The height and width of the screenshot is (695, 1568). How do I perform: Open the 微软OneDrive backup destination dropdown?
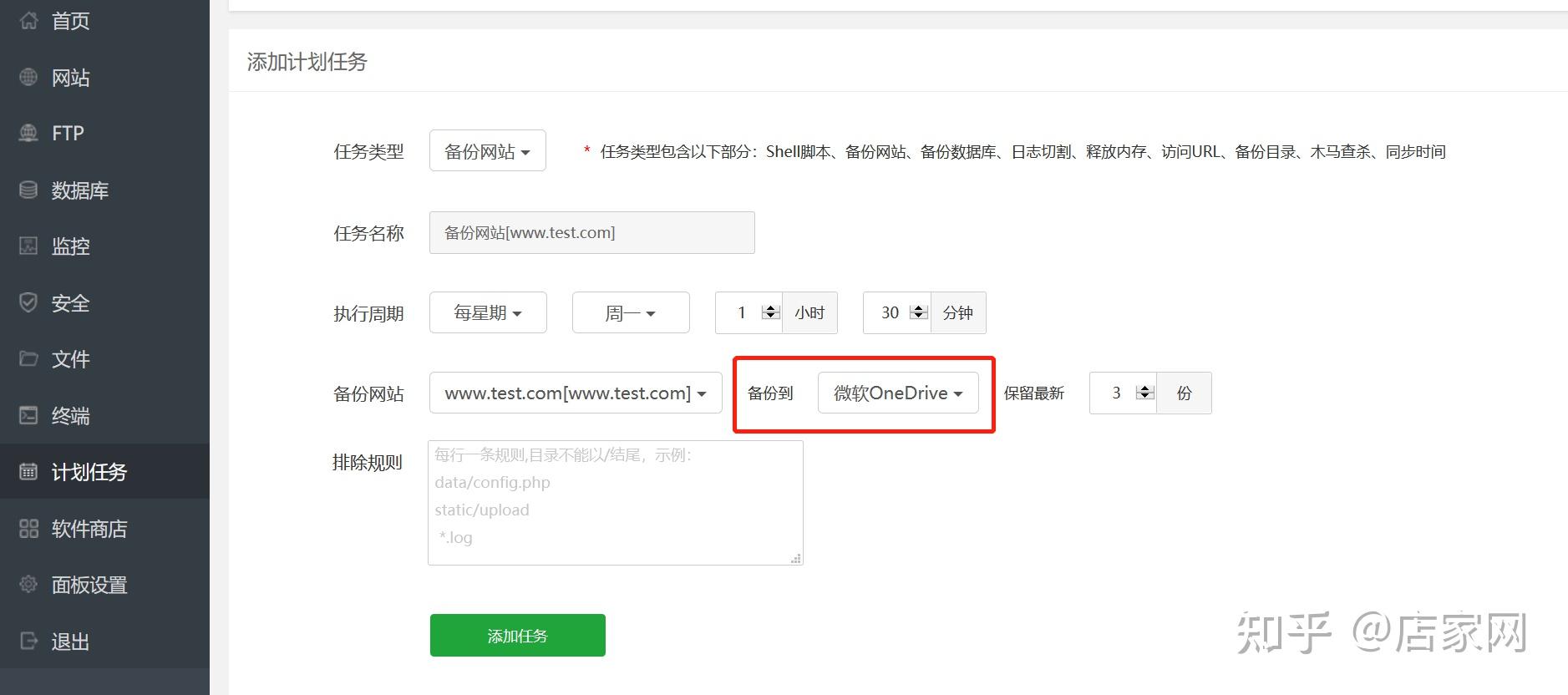tap(898, 393)
